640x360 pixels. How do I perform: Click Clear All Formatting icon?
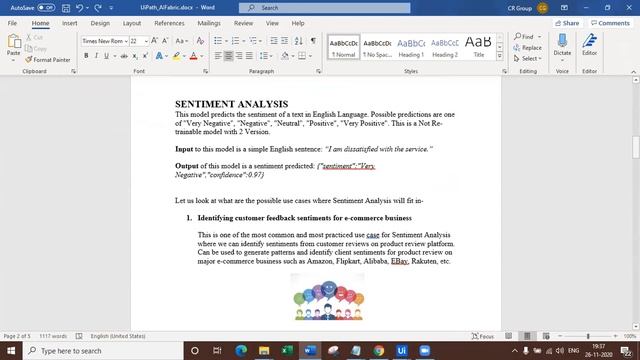tap(200, 41)
